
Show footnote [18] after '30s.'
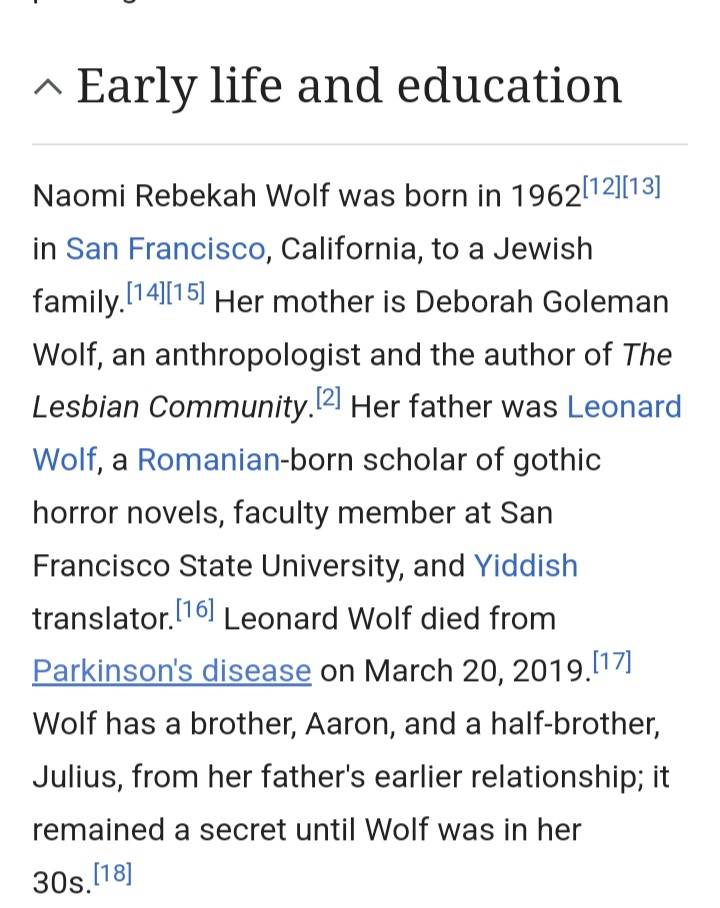(x=113, y=875)
